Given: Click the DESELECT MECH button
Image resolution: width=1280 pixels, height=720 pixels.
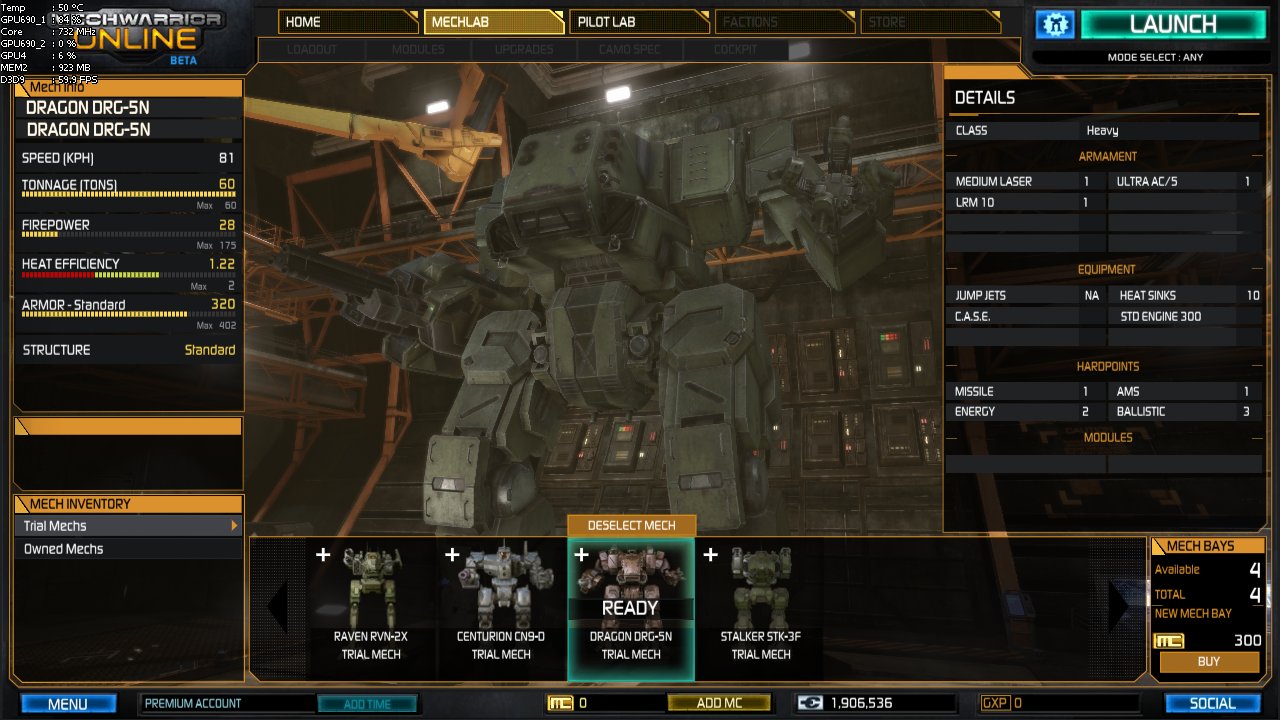Looking at the screenshot, I should coord(631,525).
